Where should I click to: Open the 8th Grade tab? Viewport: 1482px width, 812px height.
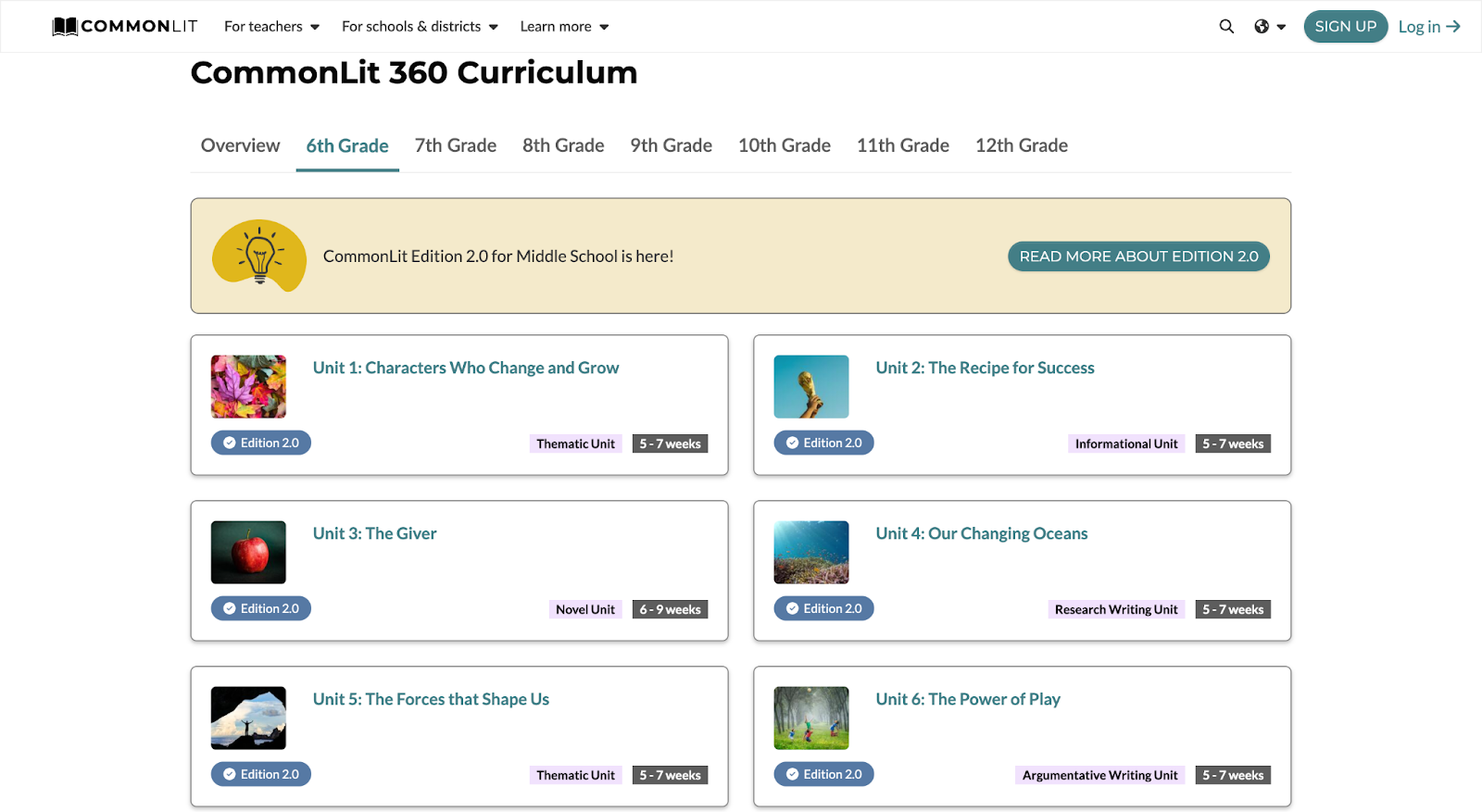coord(563,145)
